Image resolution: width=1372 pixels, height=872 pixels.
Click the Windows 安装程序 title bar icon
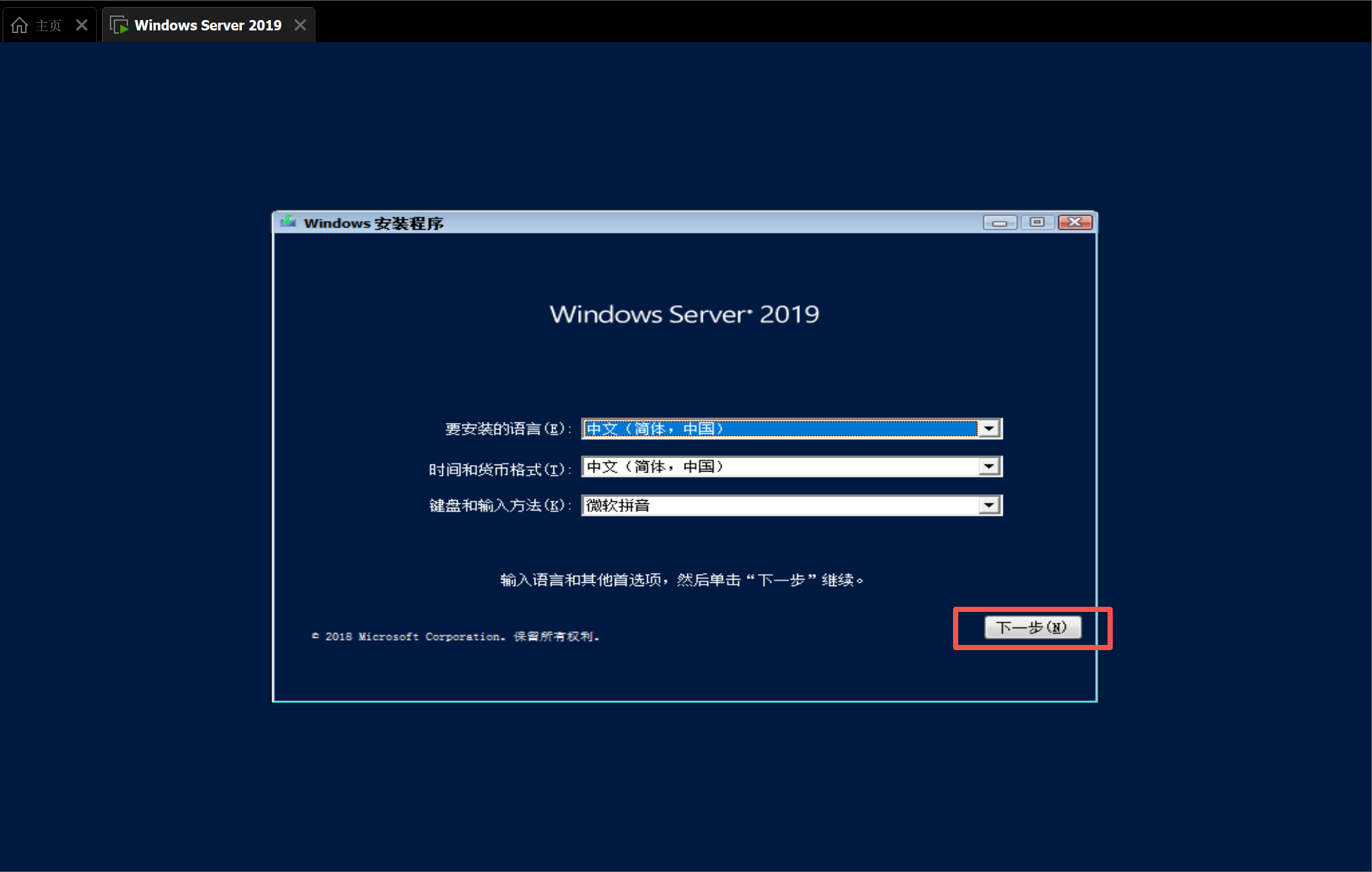coord(288,222)
